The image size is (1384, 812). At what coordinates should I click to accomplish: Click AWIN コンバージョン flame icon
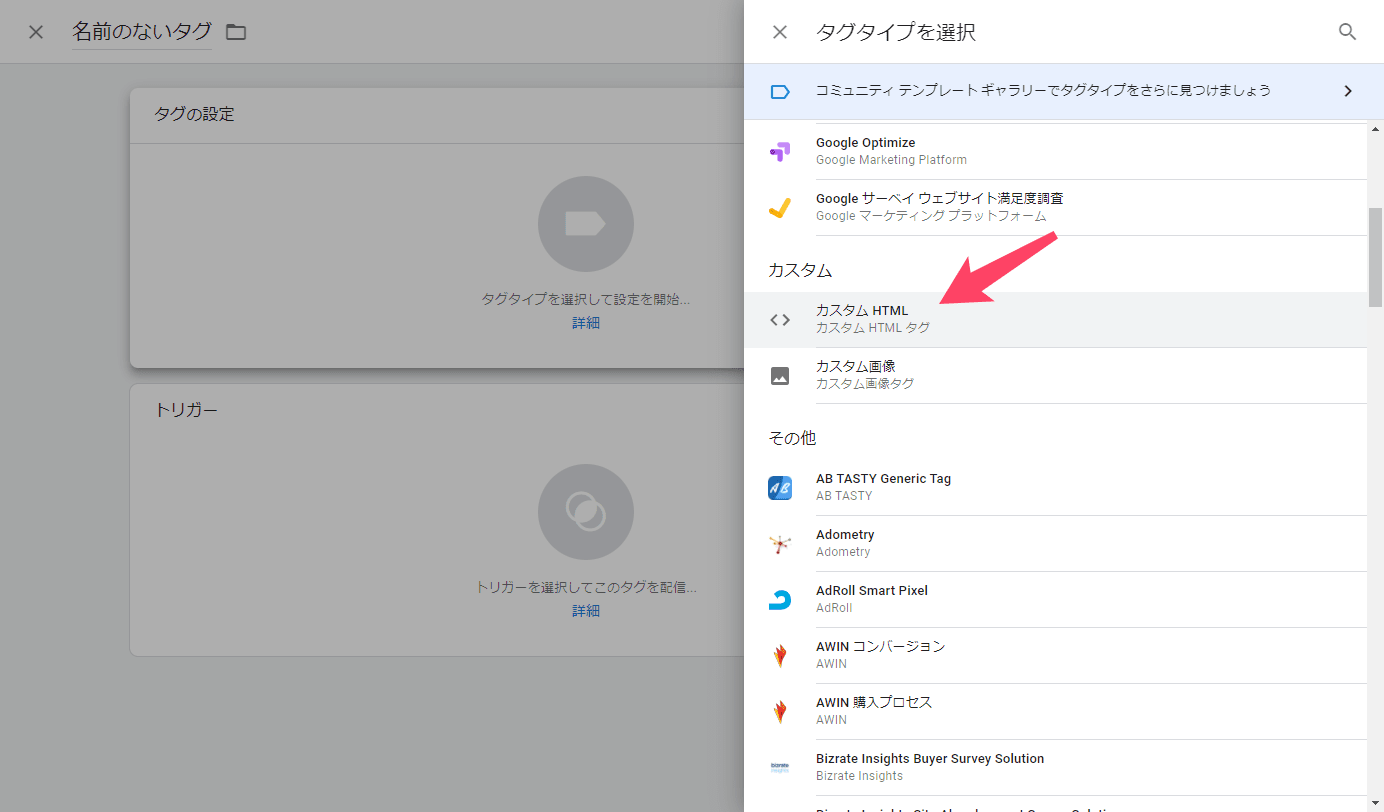tap(780, 656)
